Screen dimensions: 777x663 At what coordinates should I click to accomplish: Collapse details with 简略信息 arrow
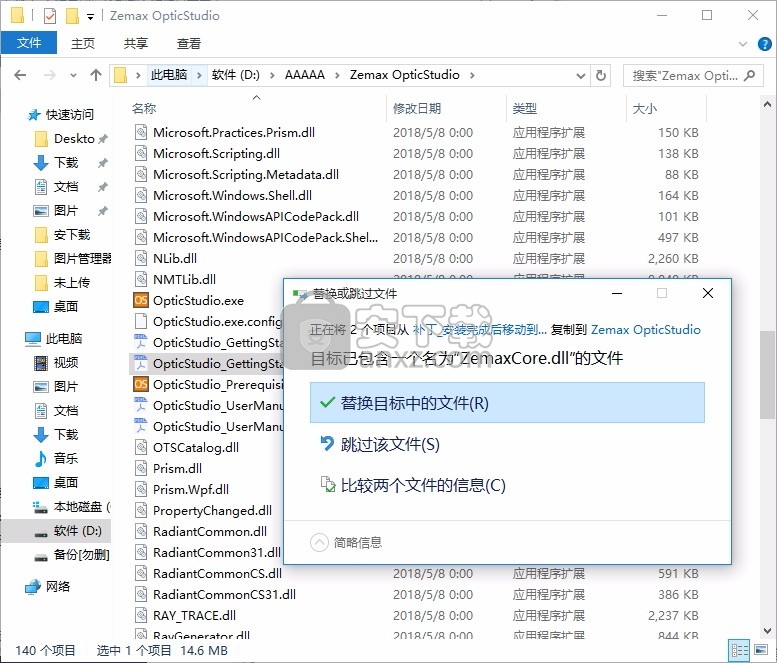319,543
